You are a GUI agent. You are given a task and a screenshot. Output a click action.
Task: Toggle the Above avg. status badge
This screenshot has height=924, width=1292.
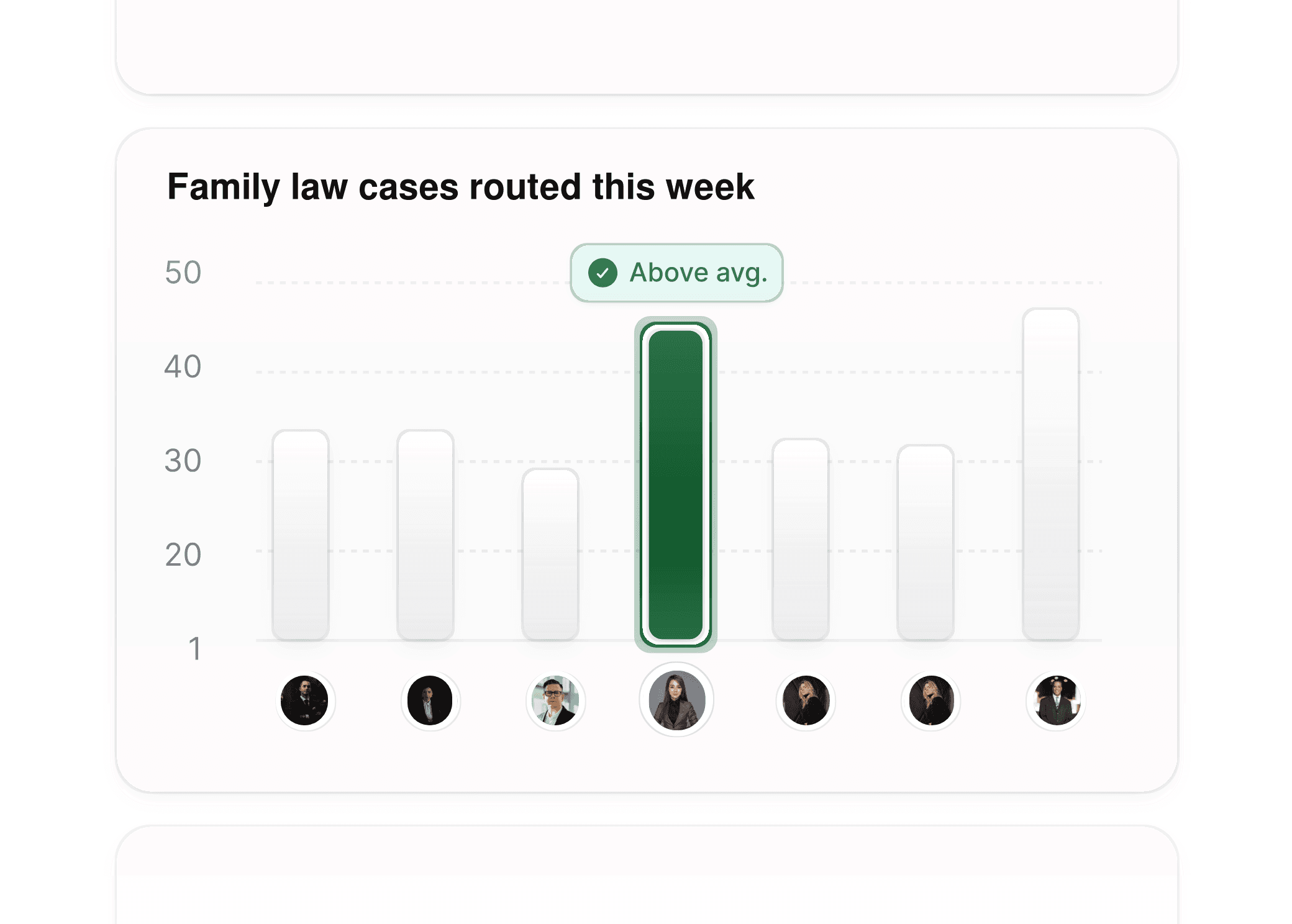pos(676,272)
